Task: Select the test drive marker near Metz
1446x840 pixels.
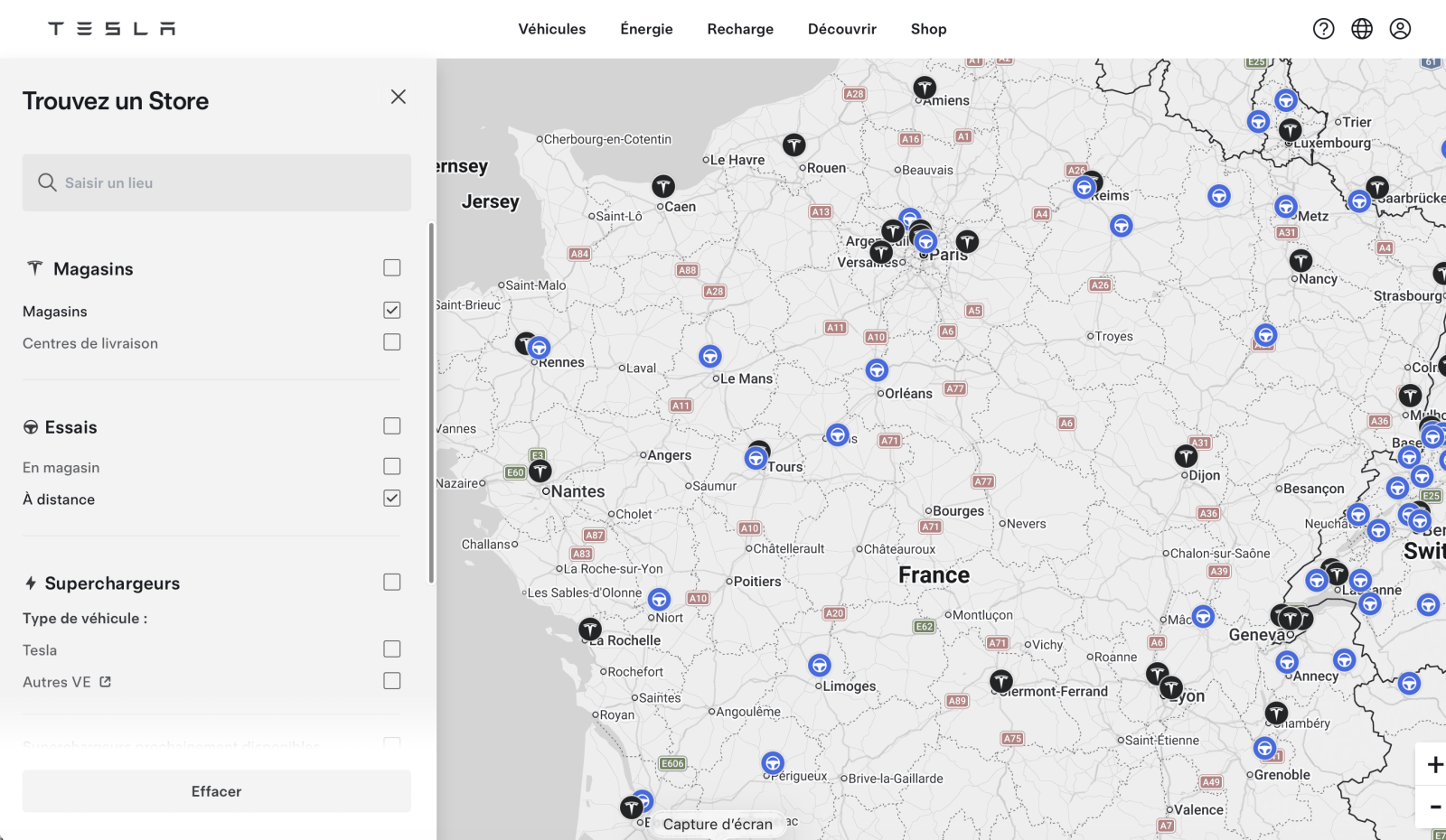Action: (1286, 206)
